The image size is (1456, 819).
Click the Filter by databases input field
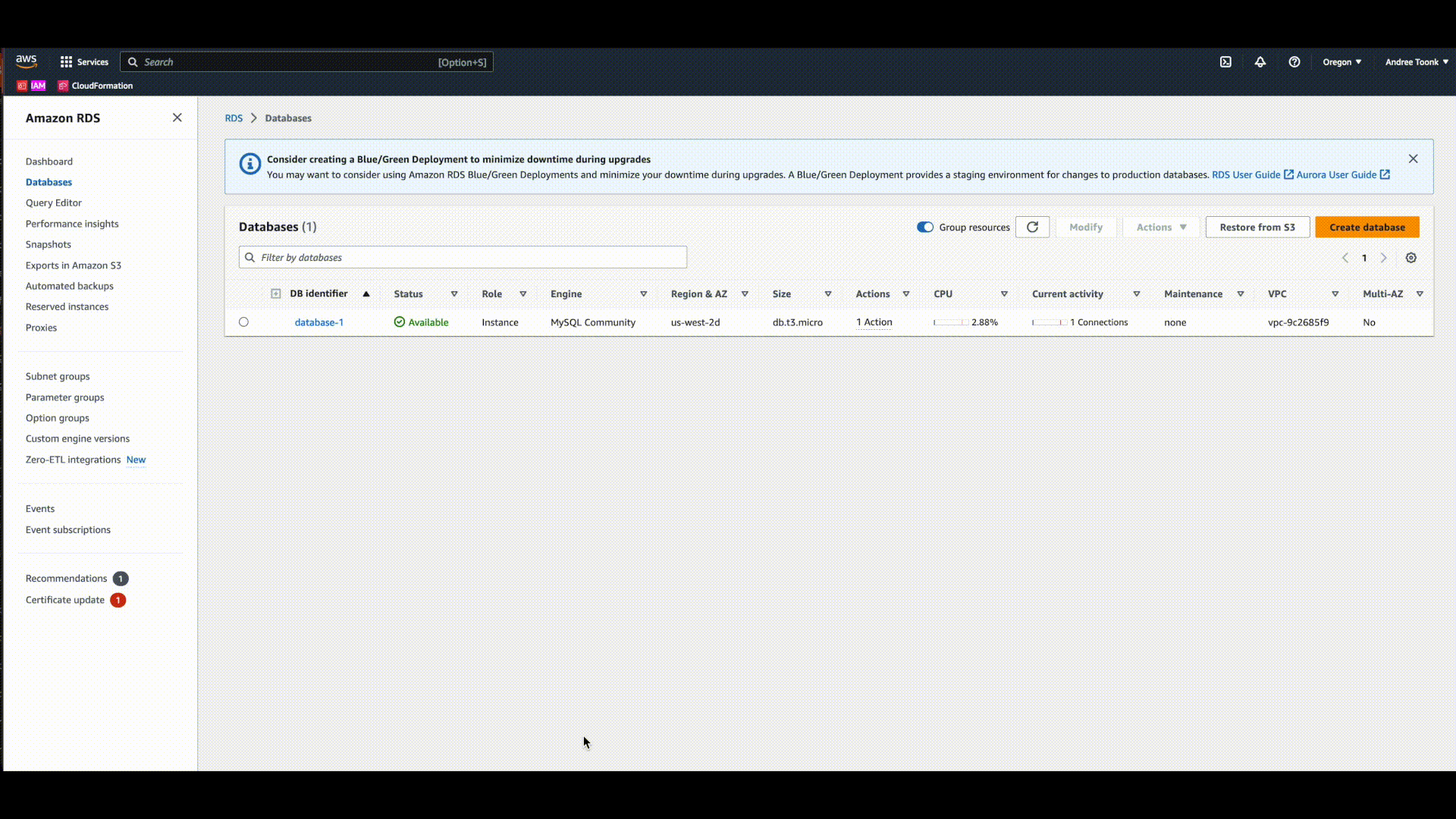coord(463,257)
